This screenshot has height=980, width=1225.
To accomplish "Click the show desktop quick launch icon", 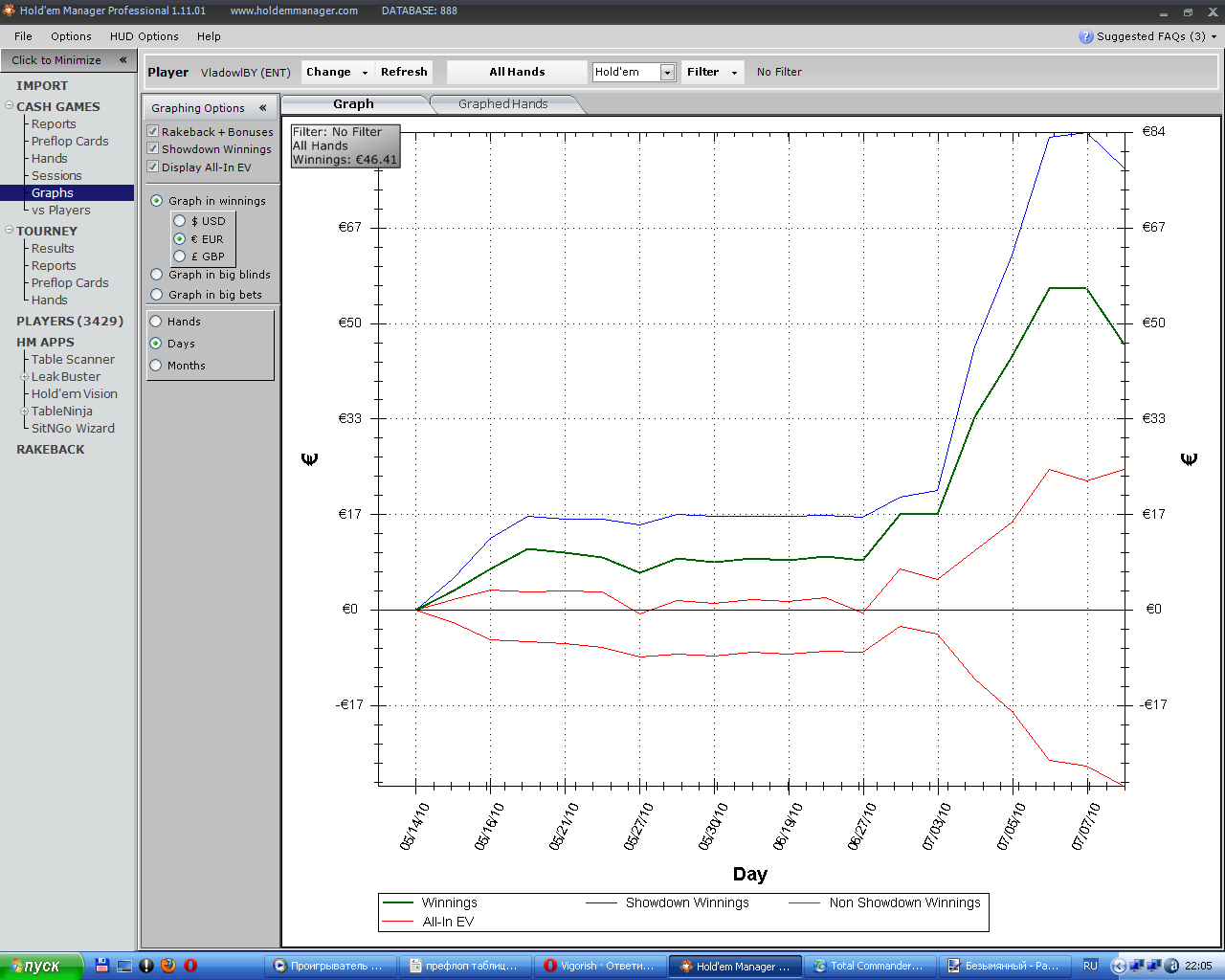I will [x=124, y=966].
